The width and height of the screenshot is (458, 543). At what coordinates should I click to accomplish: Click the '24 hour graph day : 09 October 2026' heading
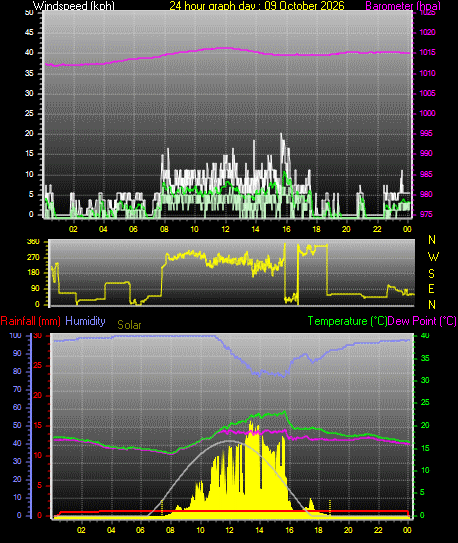tap(257, 6)
